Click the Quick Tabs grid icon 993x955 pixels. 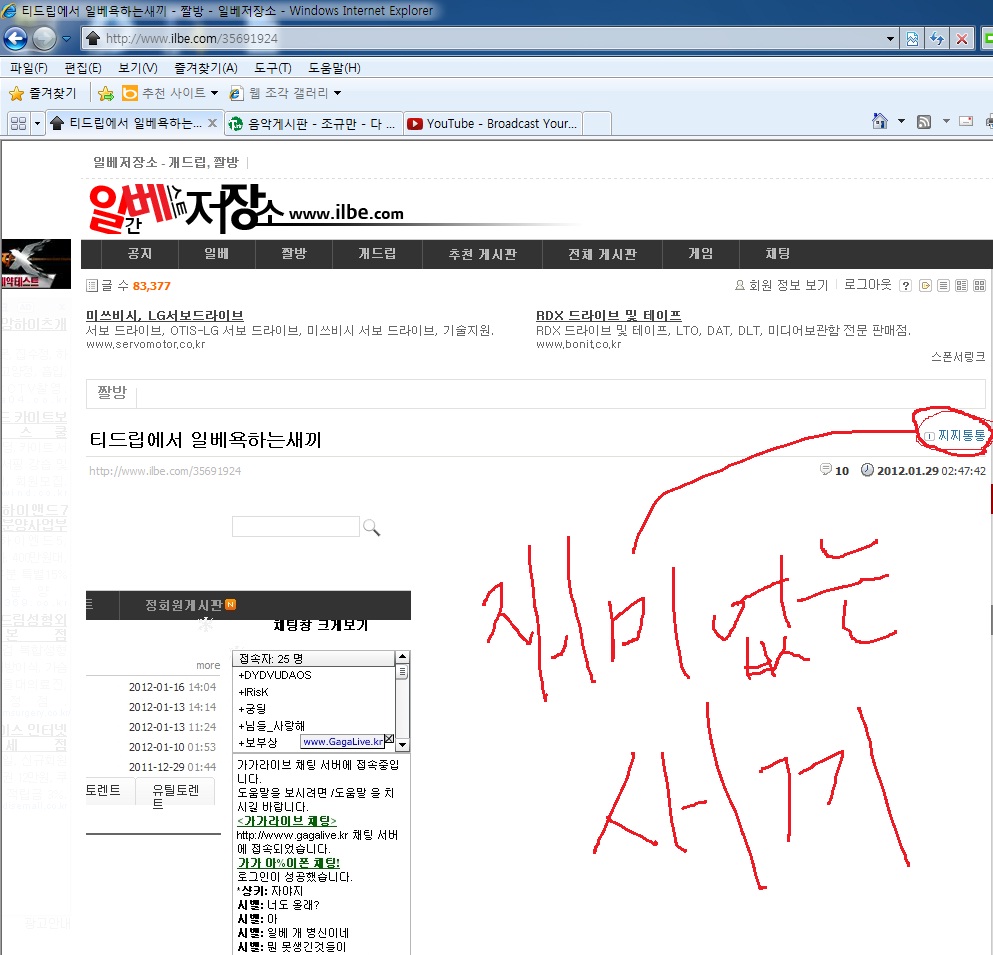click(18, 123)
